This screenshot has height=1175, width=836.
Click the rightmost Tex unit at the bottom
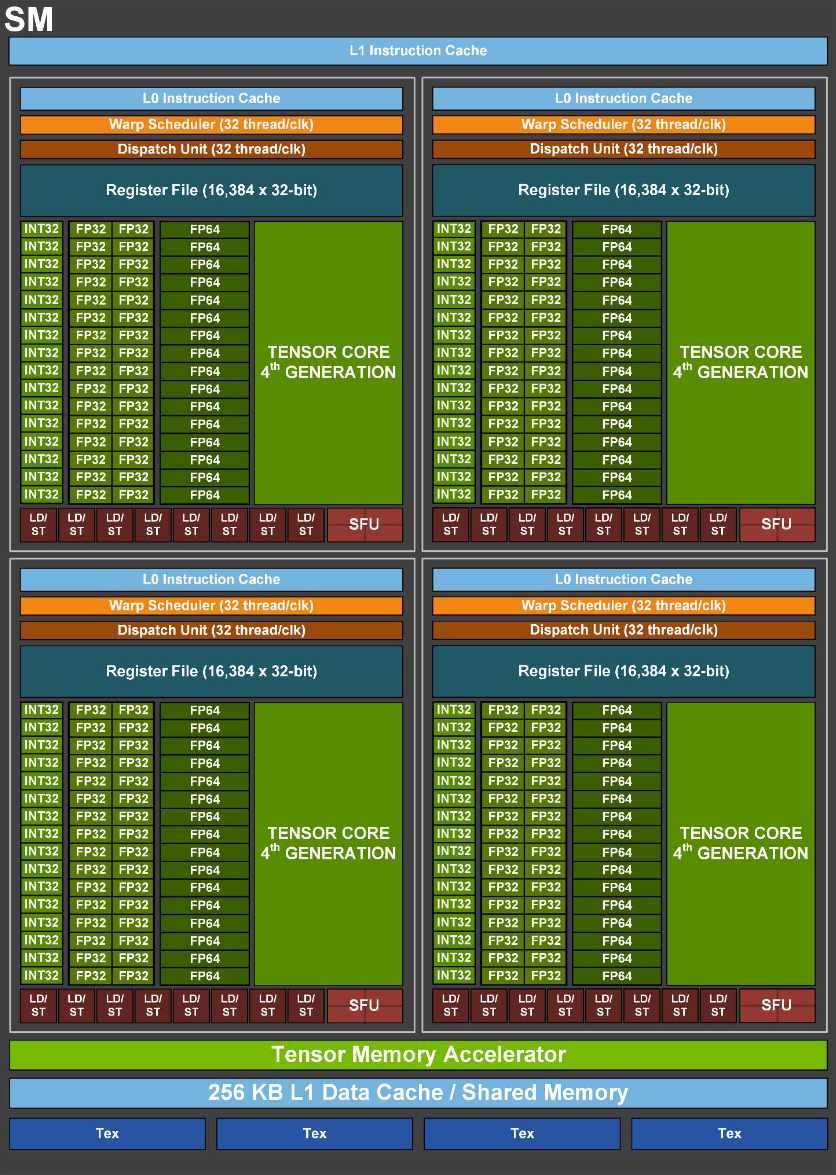[729, 1133]
